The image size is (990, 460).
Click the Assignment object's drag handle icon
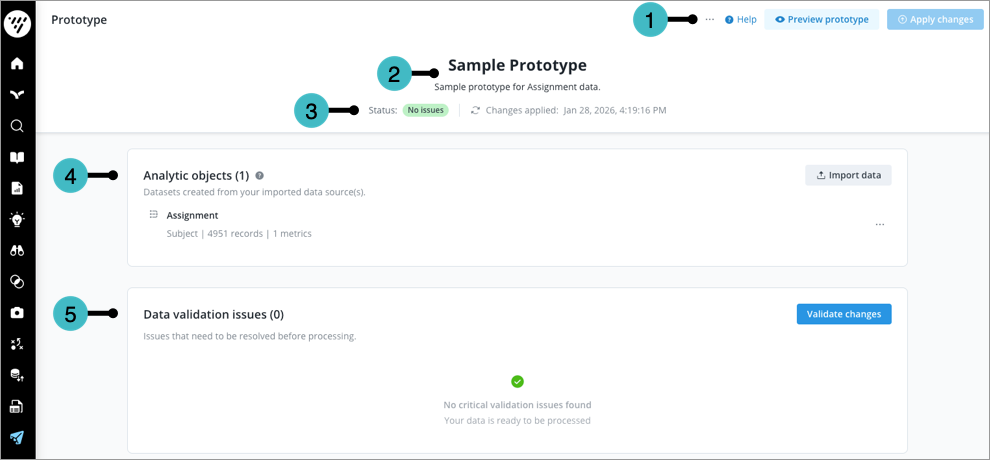pos(153,215)
